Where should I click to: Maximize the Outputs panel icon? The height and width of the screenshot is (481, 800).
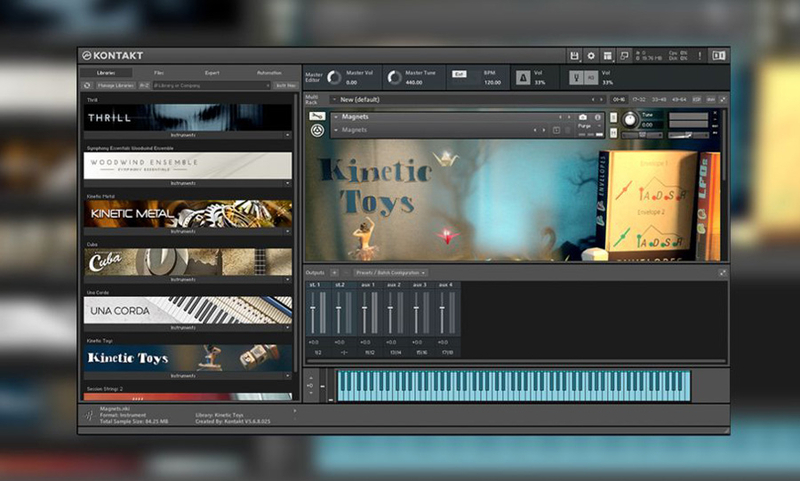722,273
